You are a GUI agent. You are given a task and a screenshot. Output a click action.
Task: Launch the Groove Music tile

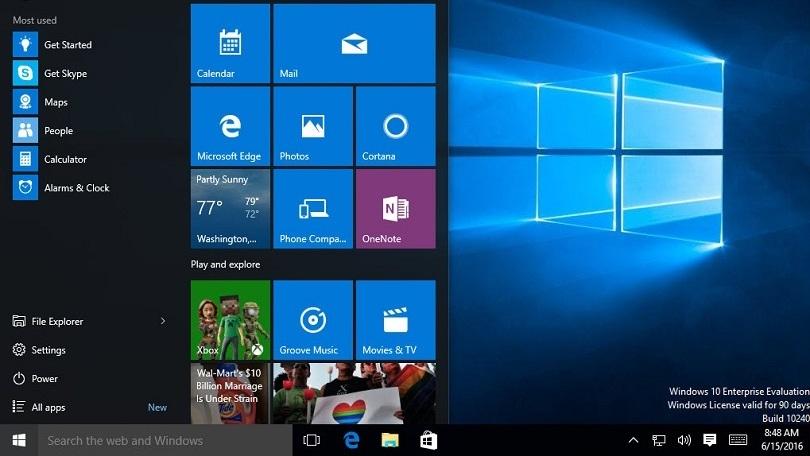point(313,320)
